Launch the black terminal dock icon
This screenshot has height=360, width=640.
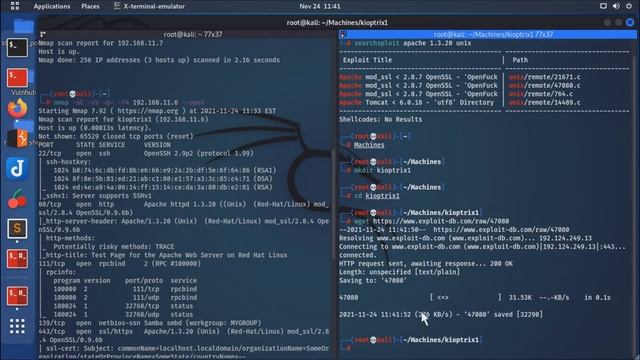tap(17, 47)
